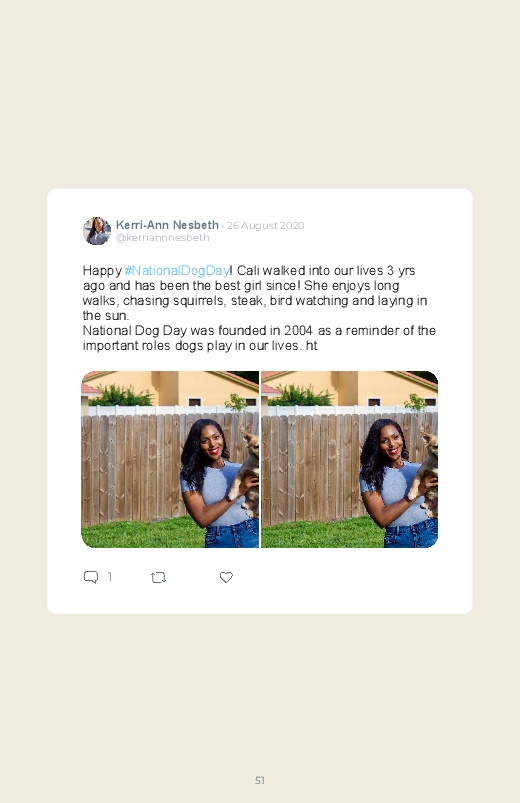Viewport: 520px width, 803px height.
Task: Click the reply speech bubble icon
Action: click(91, 577)
